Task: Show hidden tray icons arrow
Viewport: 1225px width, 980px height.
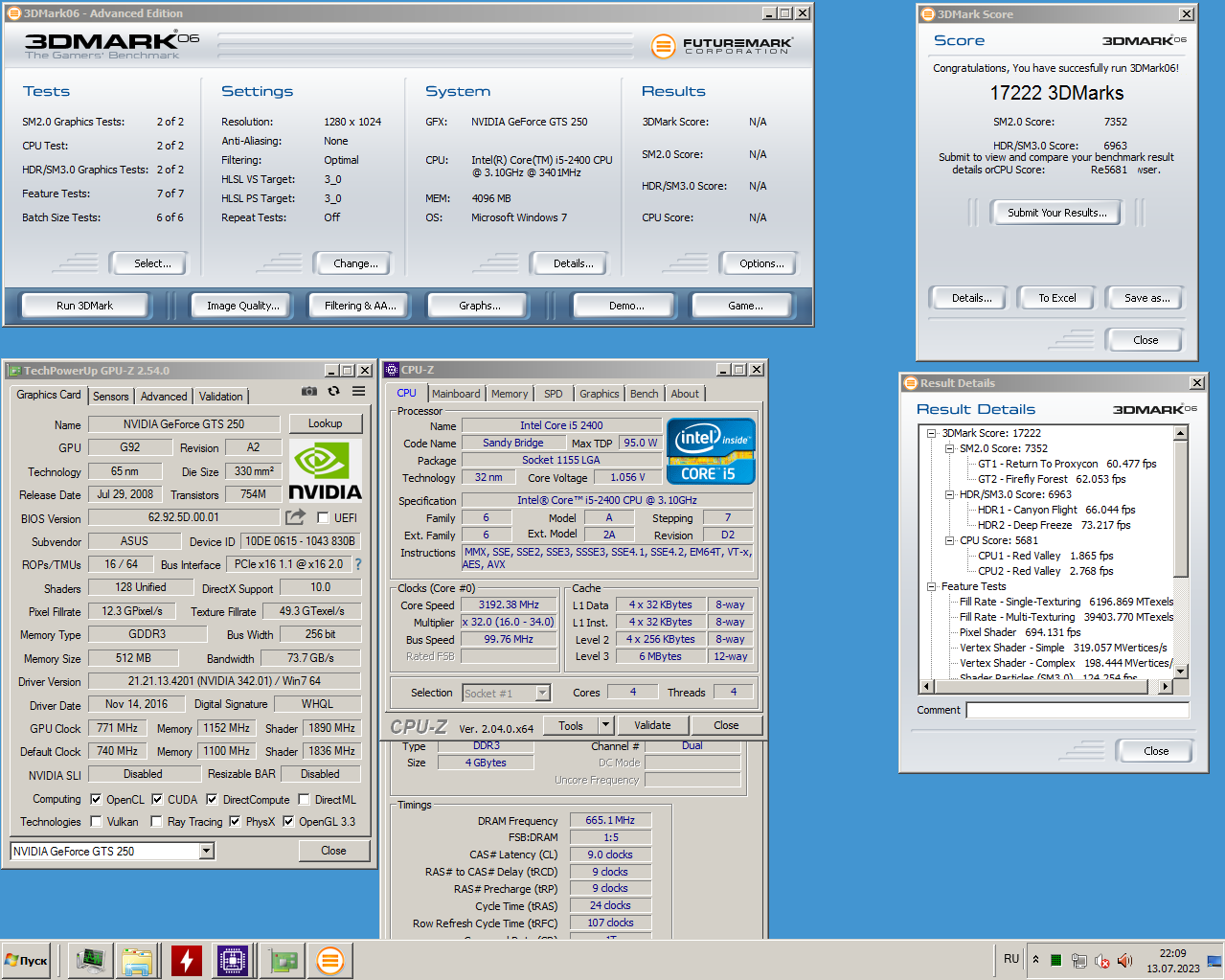Action: pos(1035,959)
